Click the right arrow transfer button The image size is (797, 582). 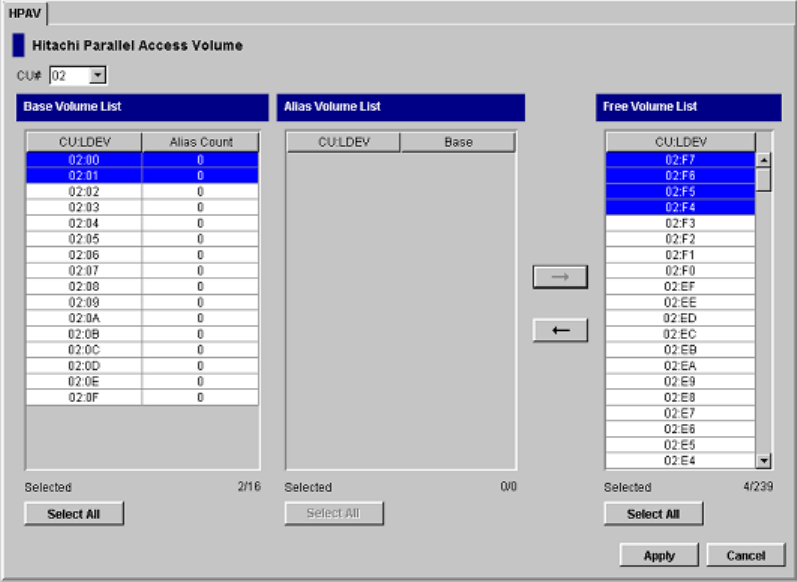[x=560, y=277]
